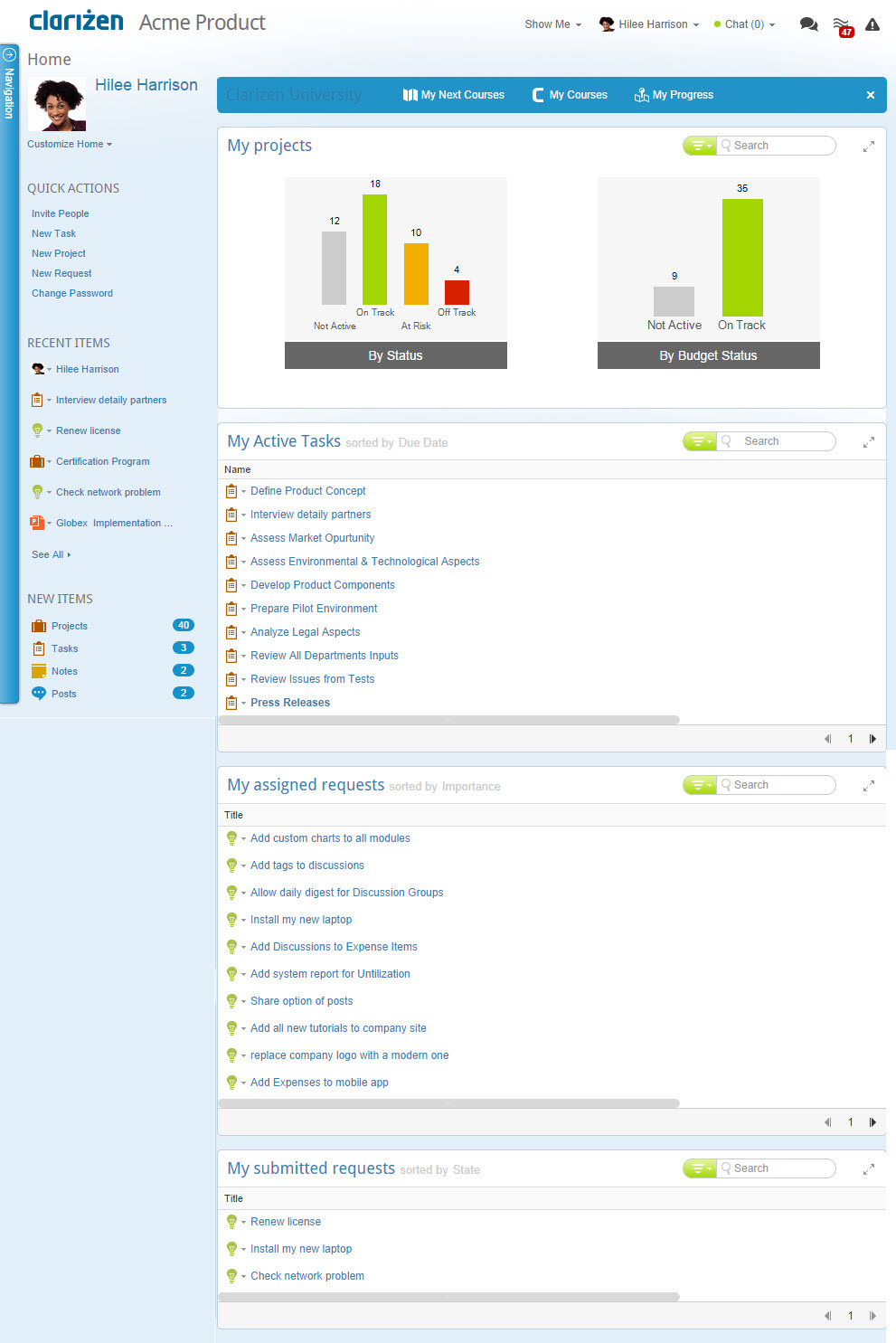896x1343 pixels.
Task: Sort My Active Tasks by Name column header
Action: pos(238,469)
